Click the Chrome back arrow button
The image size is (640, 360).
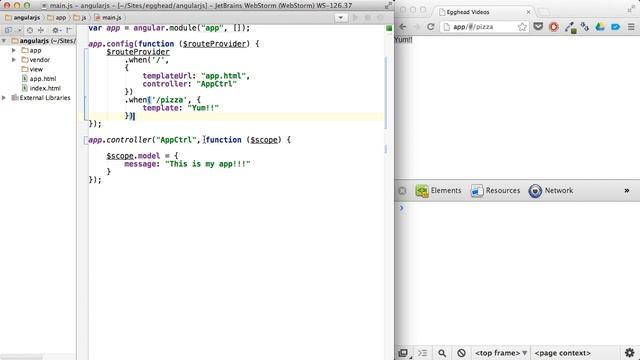403,27
